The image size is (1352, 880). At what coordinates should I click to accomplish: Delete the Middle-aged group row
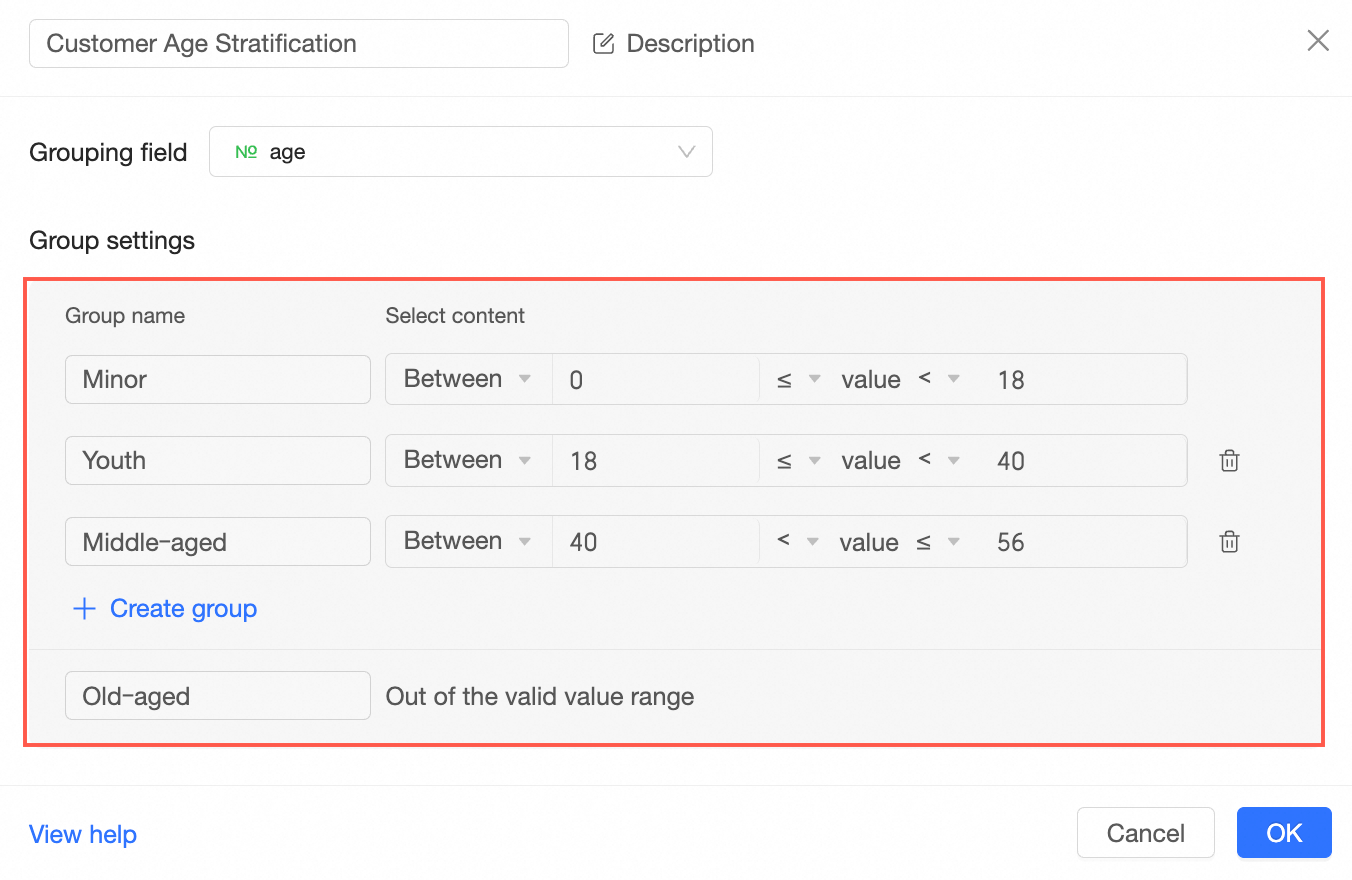[1229, 542]
